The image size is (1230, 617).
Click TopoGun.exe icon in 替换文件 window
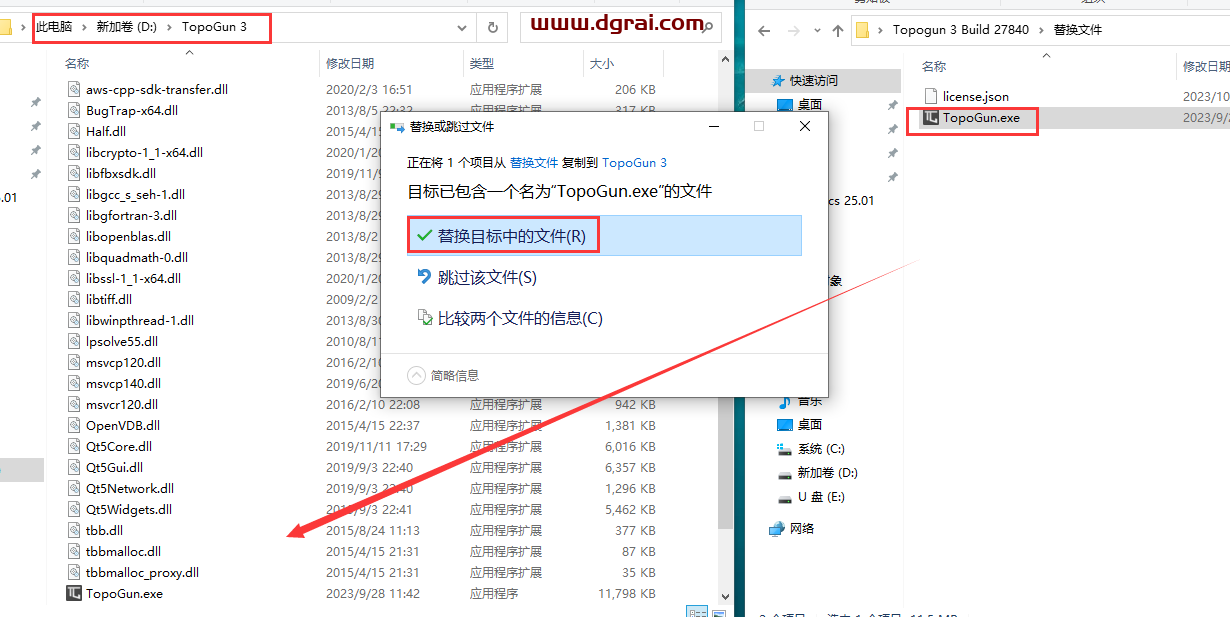(x=930, y=118)
